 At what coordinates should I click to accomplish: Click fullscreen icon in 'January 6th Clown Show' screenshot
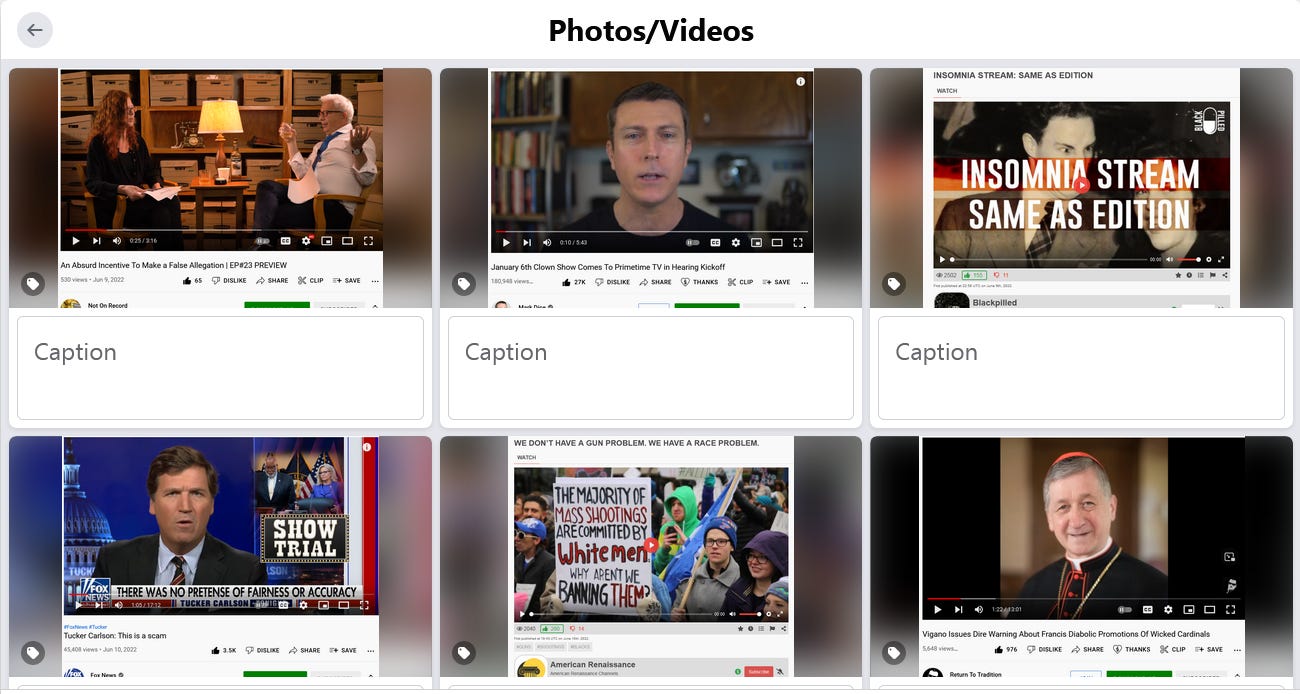798,242
